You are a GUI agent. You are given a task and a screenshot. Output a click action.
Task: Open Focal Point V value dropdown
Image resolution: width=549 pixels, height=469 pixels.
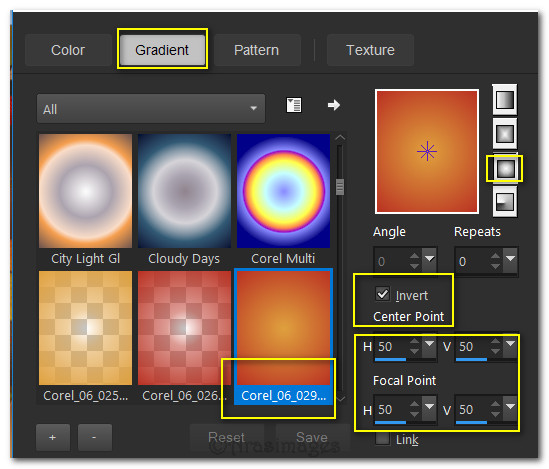click(510, 408)
